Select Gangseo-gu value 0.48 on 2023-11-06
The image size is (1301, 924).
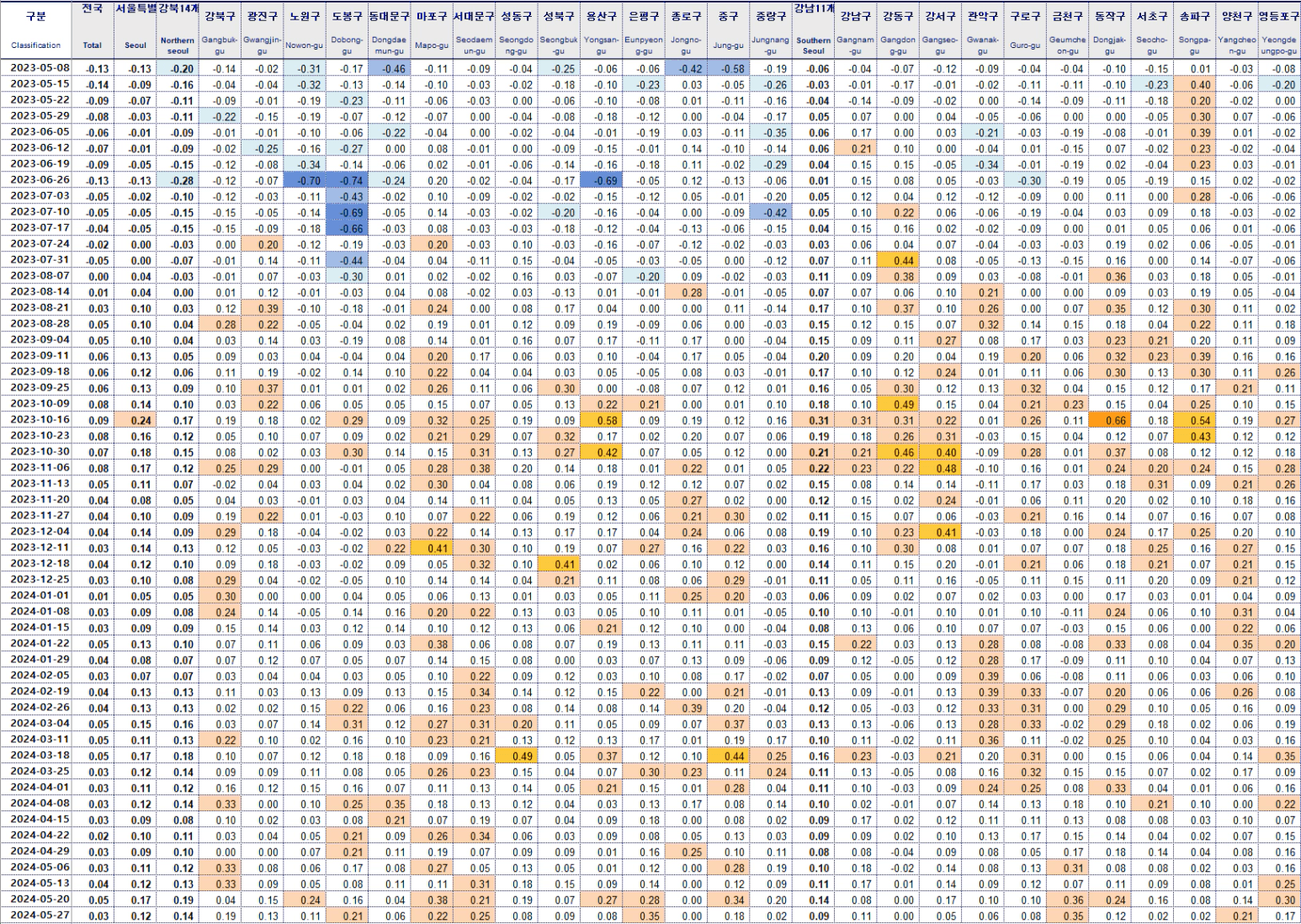tap(940, 468)
